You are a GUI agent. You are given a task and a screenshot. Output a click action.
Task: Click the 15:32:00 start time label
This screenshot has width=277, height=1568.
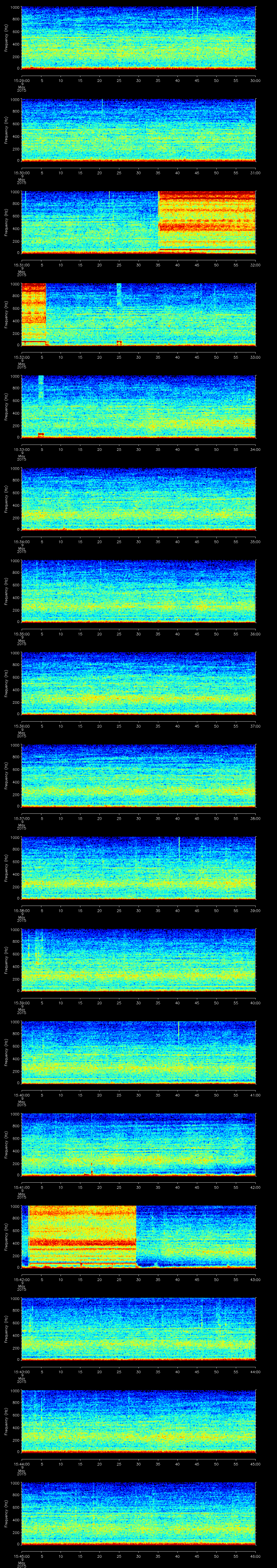pos(21,357)
